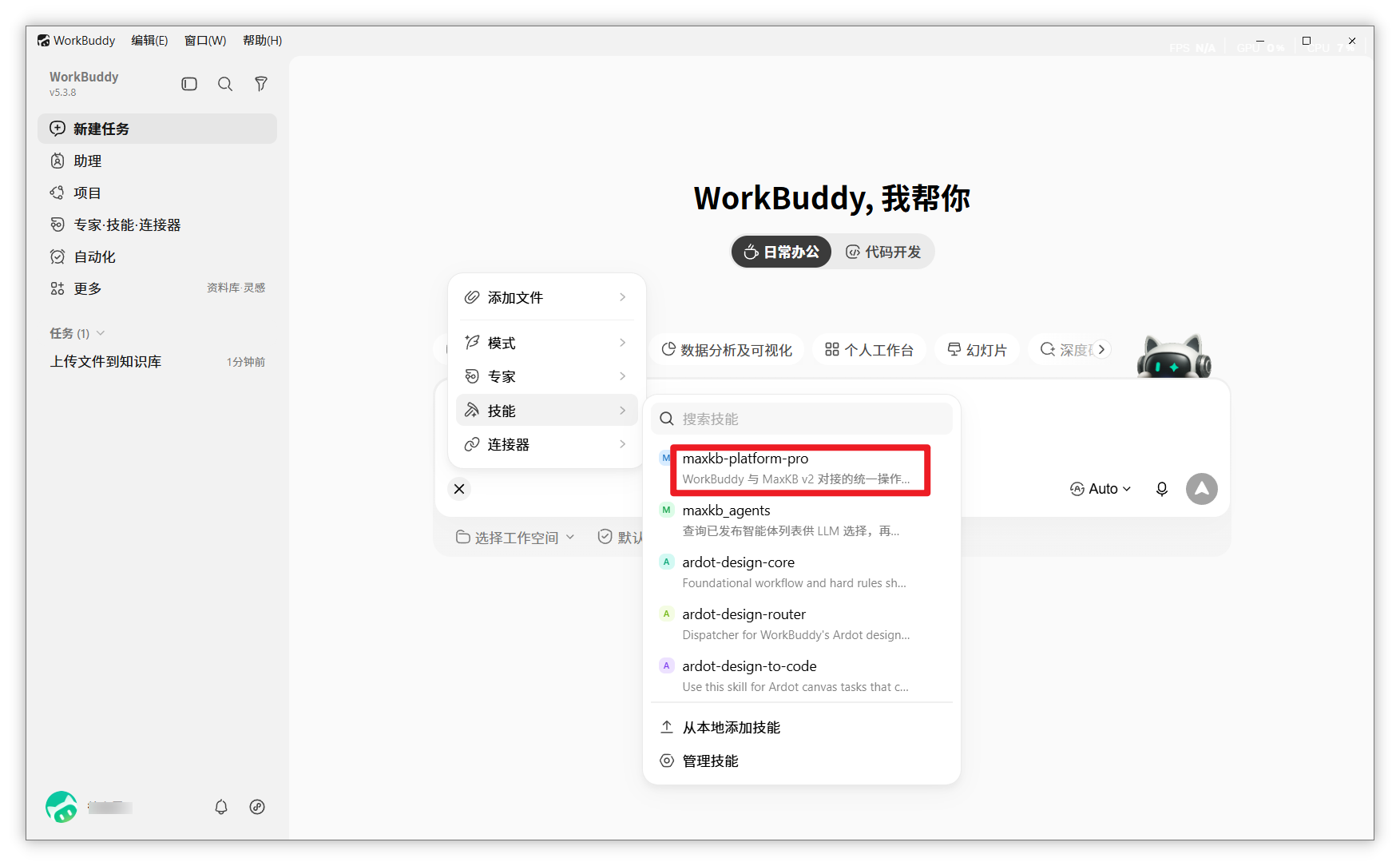
Task: Open 助理 in the sidebar
Action: (x=157, y=161)
